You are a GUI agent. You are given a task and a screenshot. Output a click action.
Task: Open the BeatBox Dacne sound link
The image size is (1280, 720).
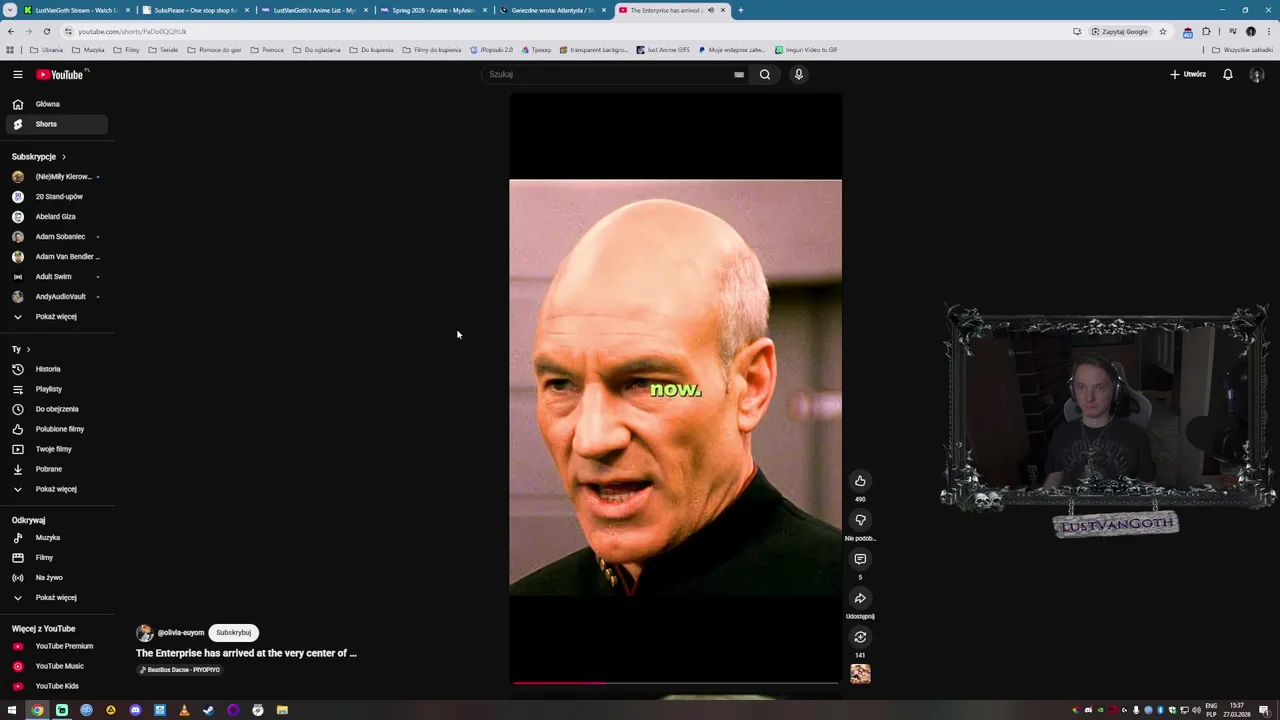pos(179,670)
